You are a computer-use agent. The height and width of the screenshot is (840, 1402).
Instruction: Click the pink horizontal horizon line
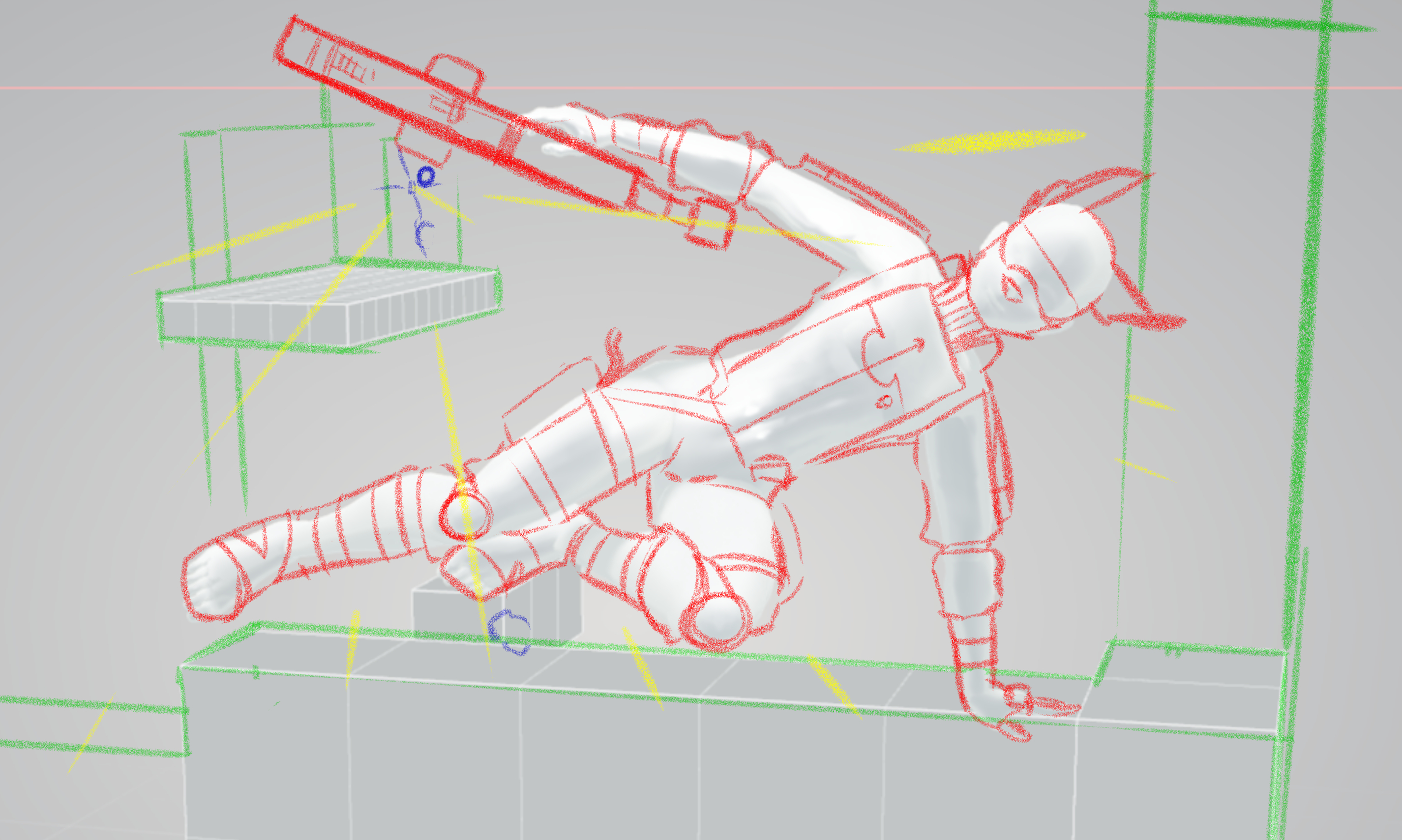pyautogui.click(x=170, y=88)
